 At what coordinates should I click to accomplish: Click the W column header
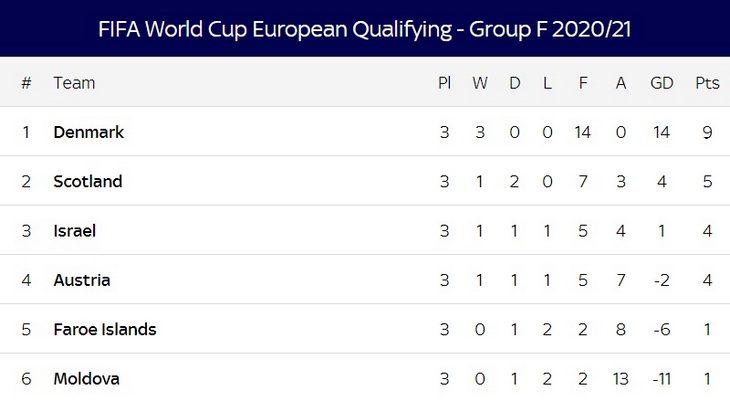(x=480, y=83)
